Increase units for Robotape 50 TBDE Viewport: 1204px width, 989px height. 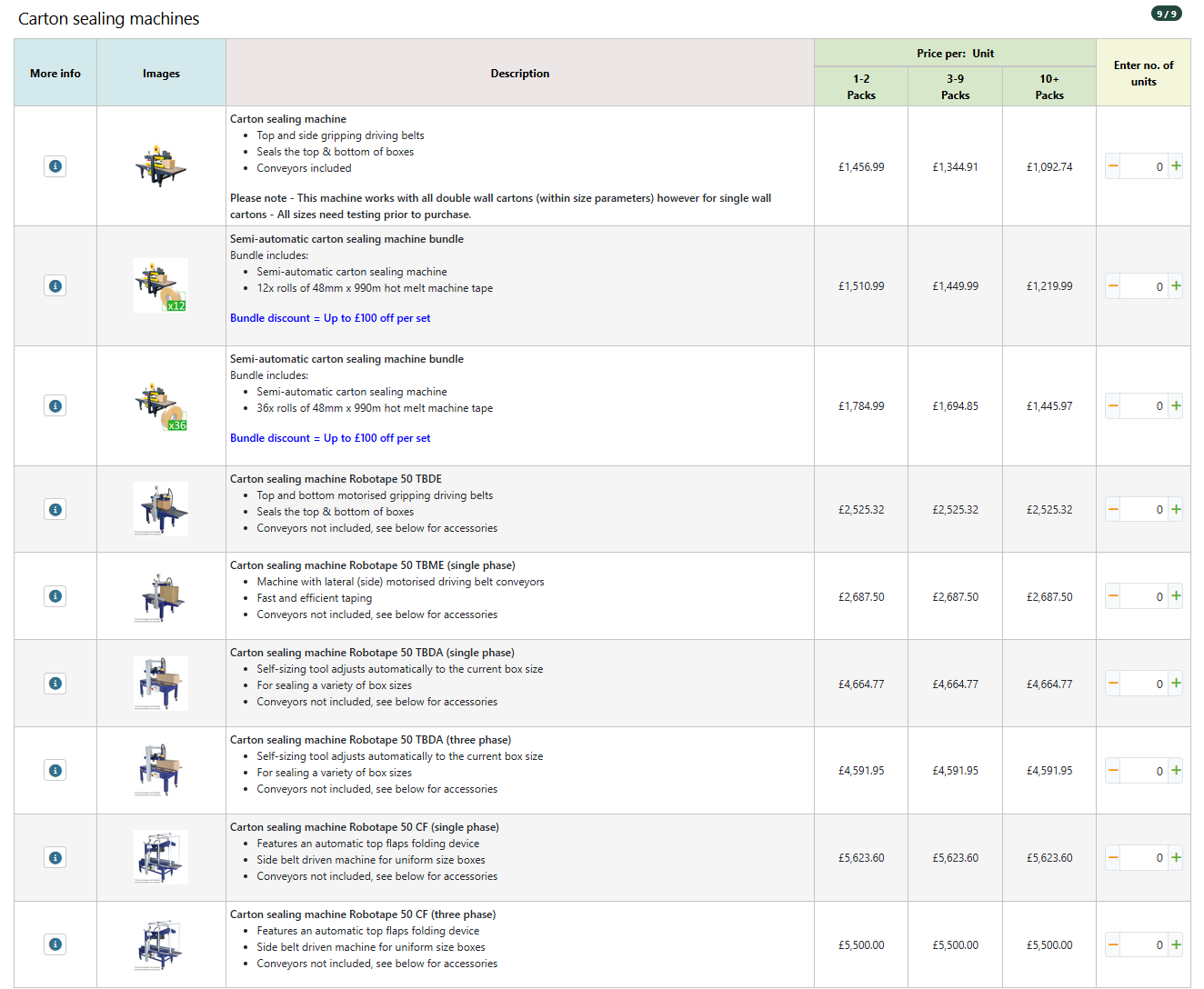coord(1176,510)
